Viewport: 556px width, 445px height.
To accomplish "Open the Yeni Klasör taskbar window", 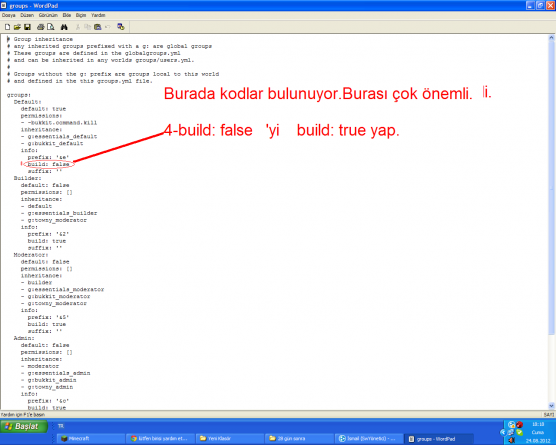I will [x=229, y=439].
